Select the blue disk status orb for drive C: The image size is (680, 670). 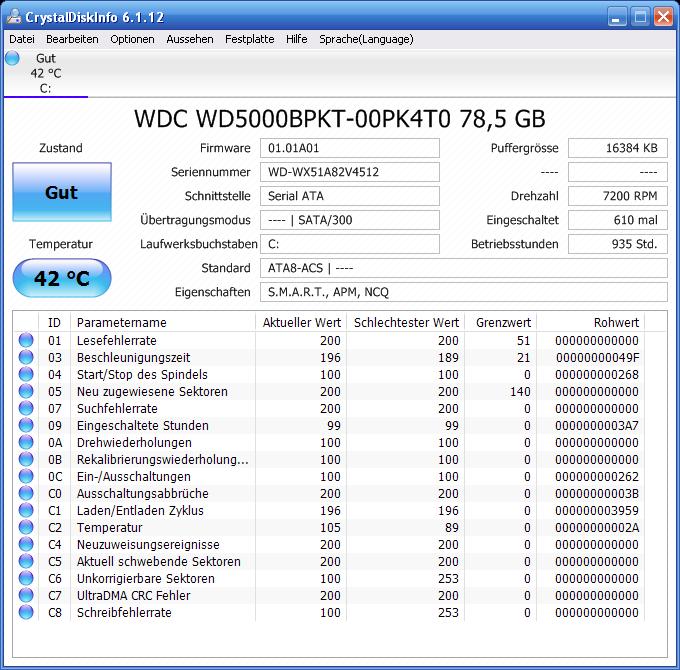(x=12, y=58)
